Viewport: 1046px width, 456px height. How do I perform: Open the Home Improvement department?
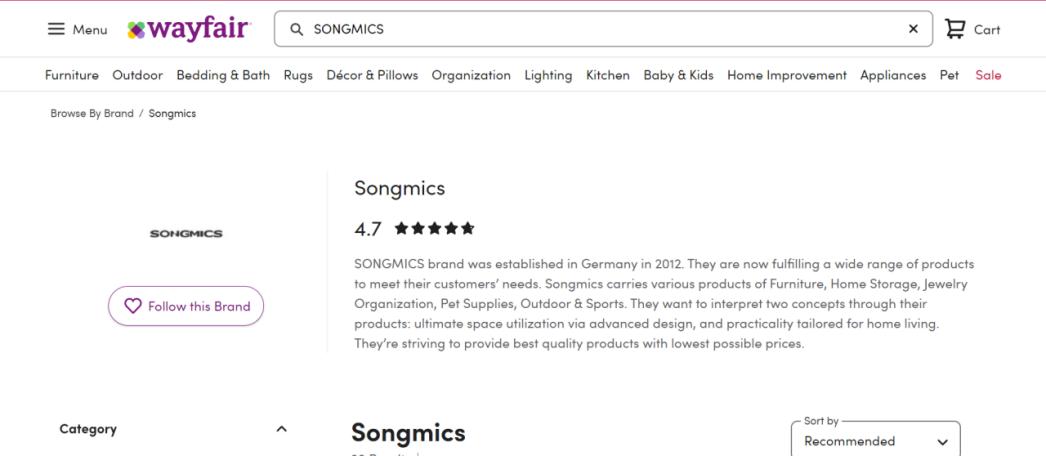(x=786, y=75)
